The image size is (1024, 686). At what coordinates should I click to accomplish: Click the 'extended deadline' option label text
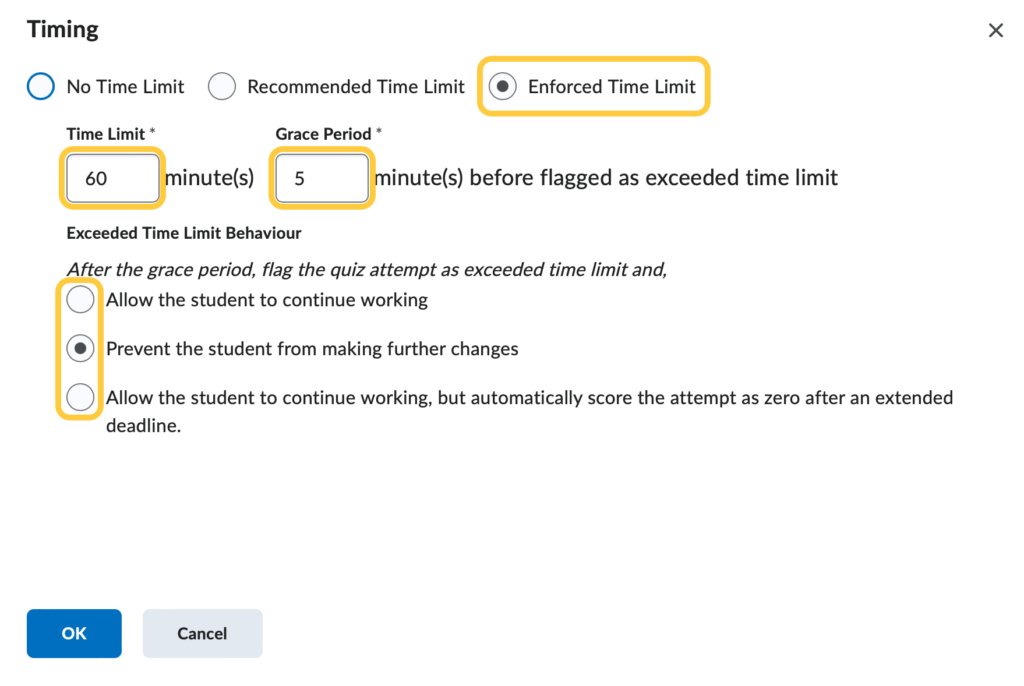529,398
